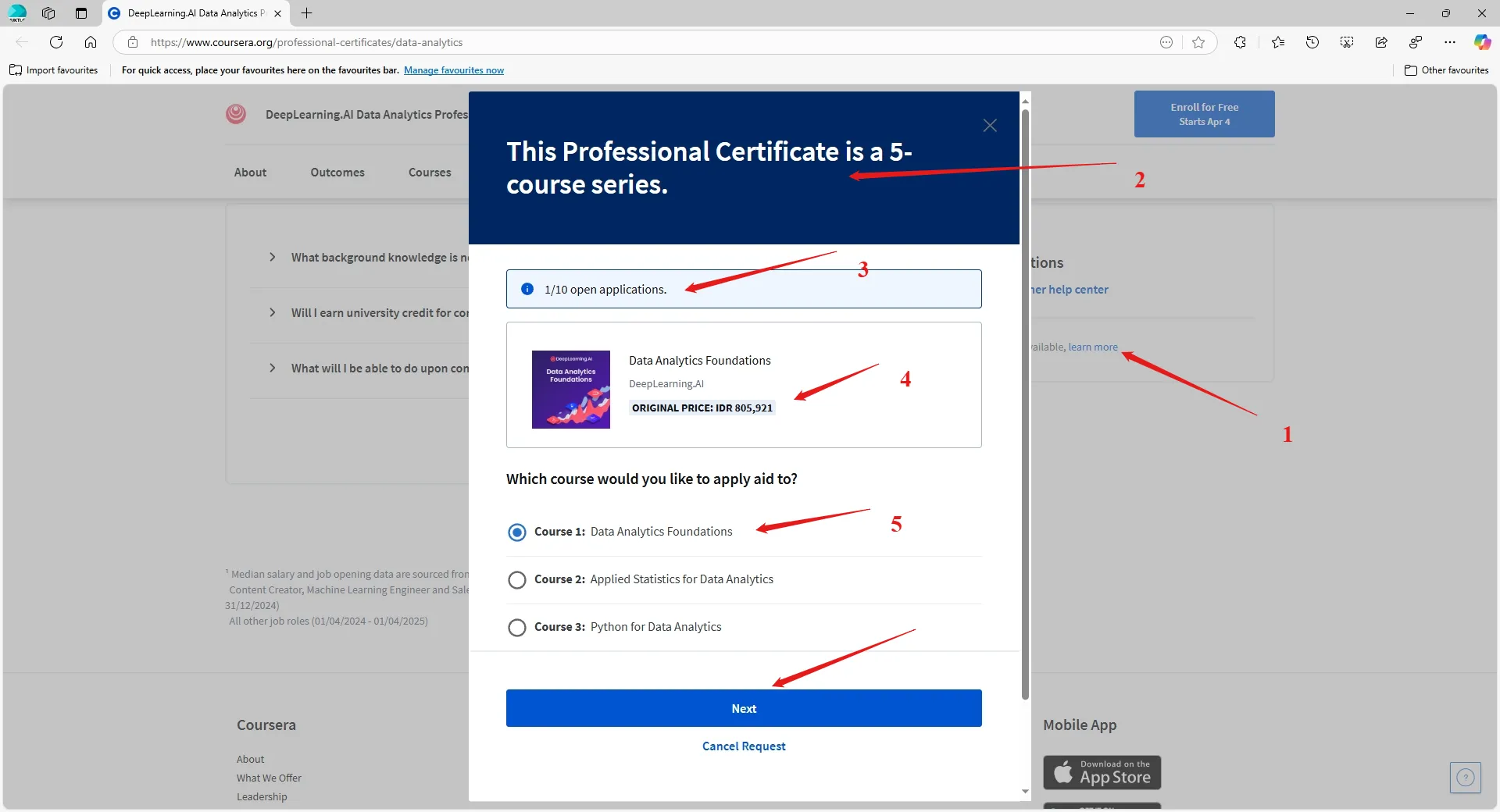
Task: Open the Other favourites folder
Action: coord(1447,70)
